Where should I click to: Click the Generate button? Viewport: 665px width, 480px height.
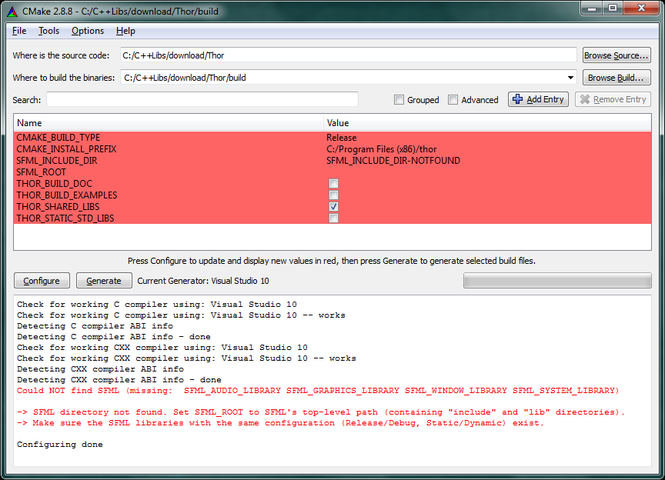[x=103, y=281]
